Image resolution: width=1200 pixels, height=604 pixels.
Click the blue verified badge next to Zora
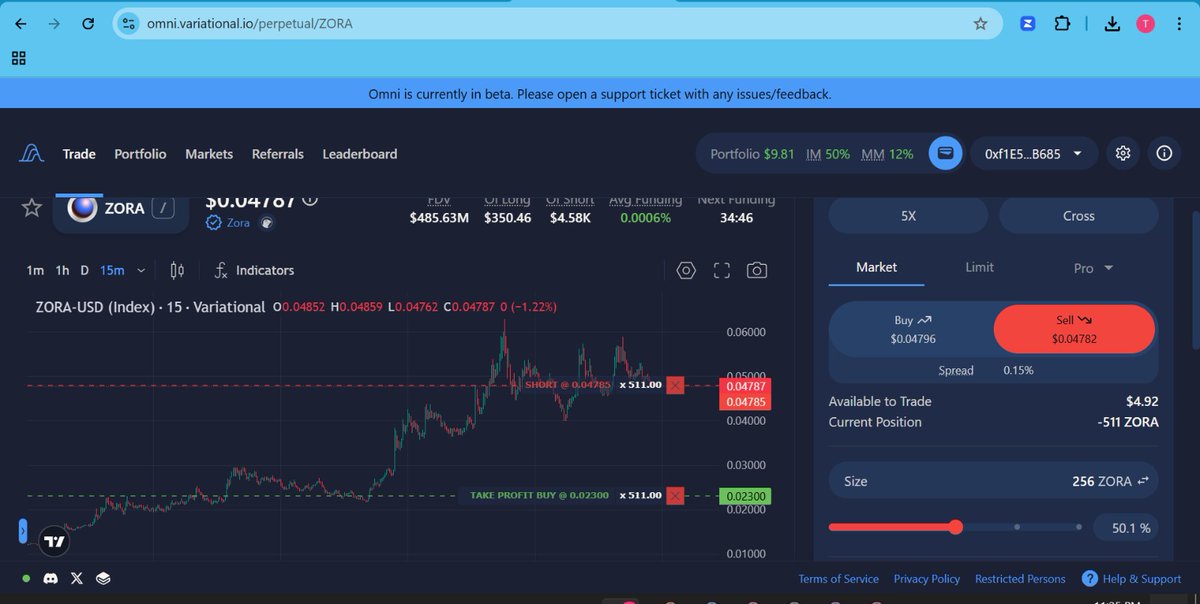213,223
